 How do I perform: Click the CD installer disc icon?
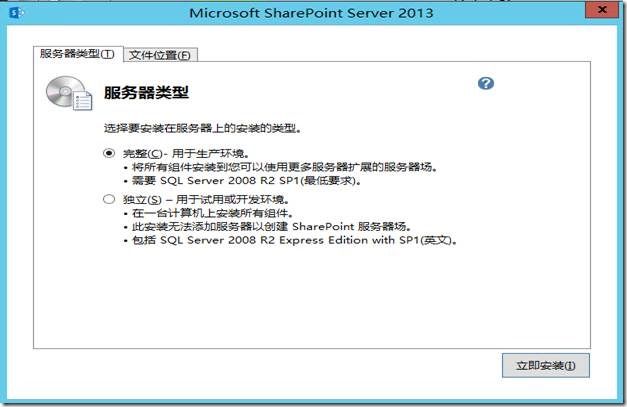pos(69,93)
